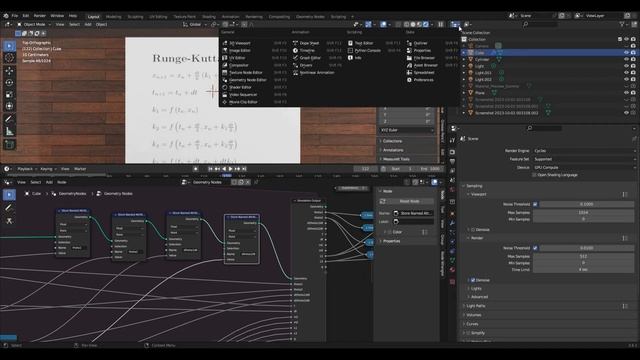Toggle viewport visibility of Light.001

tap(626, 73)
